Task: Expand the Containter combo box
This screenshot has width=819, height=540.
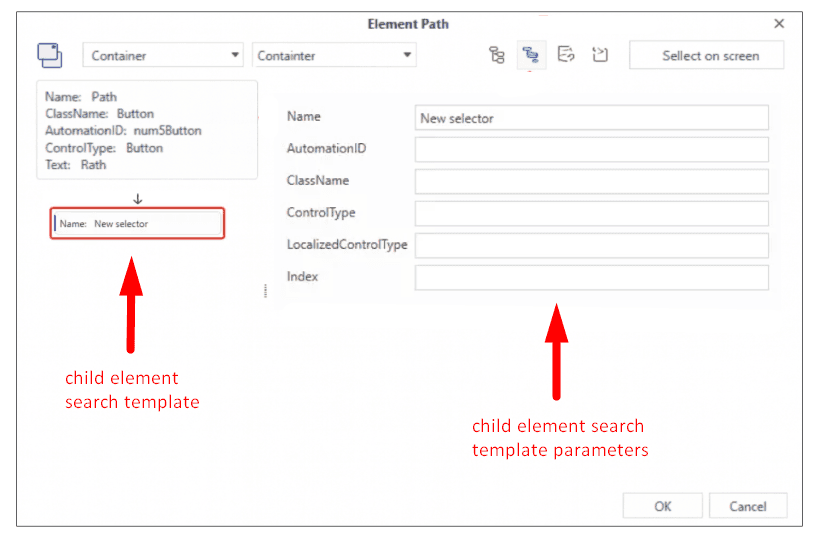Action: coord(334,55)
